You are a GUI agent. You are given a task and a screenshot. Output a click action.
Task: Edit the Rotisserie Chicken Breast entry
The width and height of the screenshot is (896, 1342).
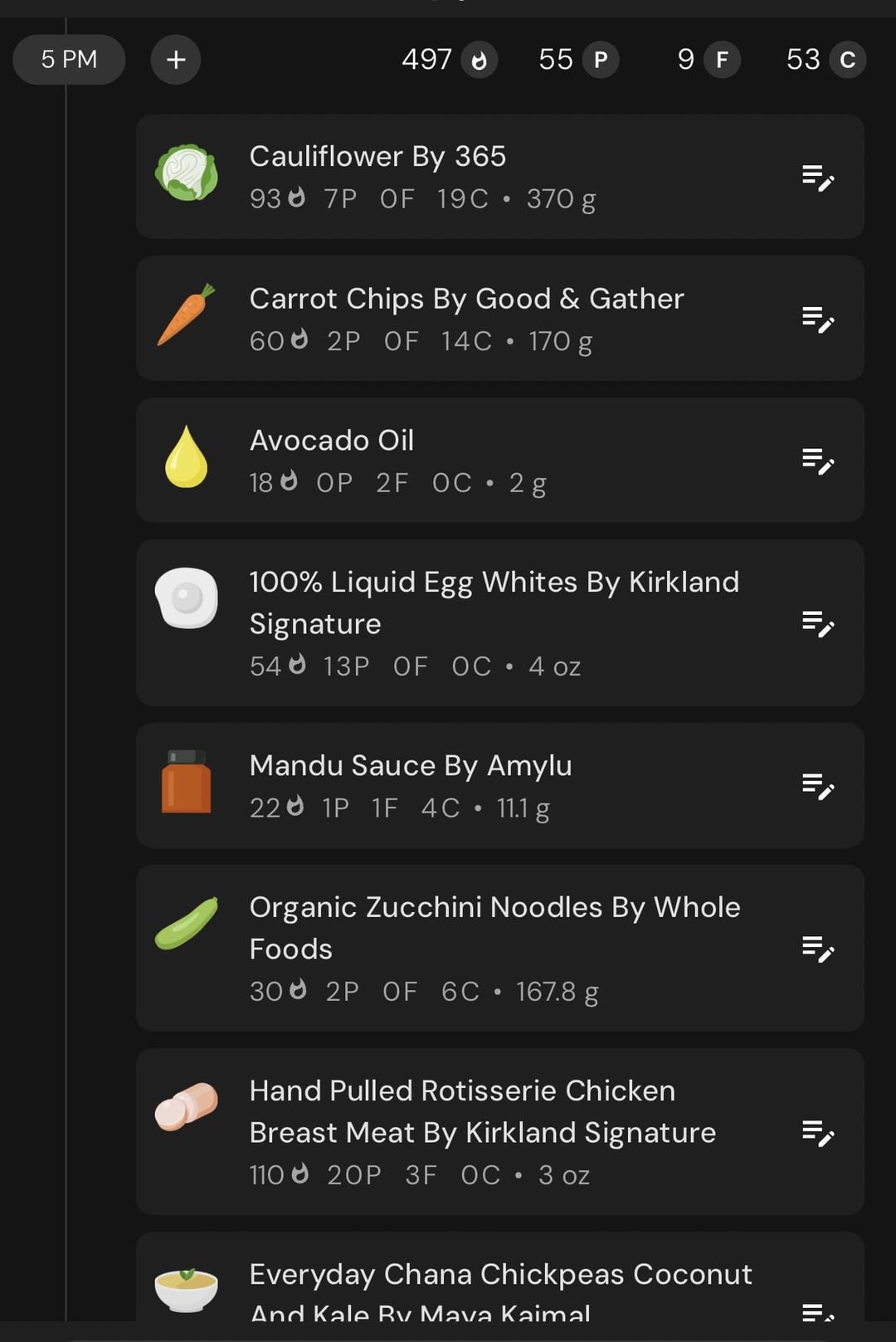click(x=818, y=1132)
